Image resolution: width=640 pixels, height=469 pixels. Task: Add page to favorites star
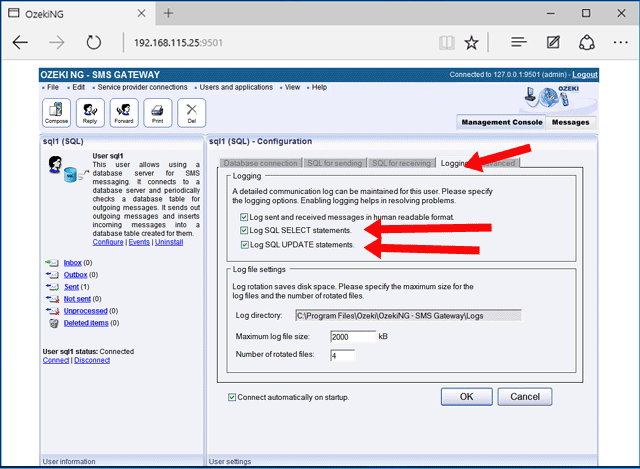[471, 42]
